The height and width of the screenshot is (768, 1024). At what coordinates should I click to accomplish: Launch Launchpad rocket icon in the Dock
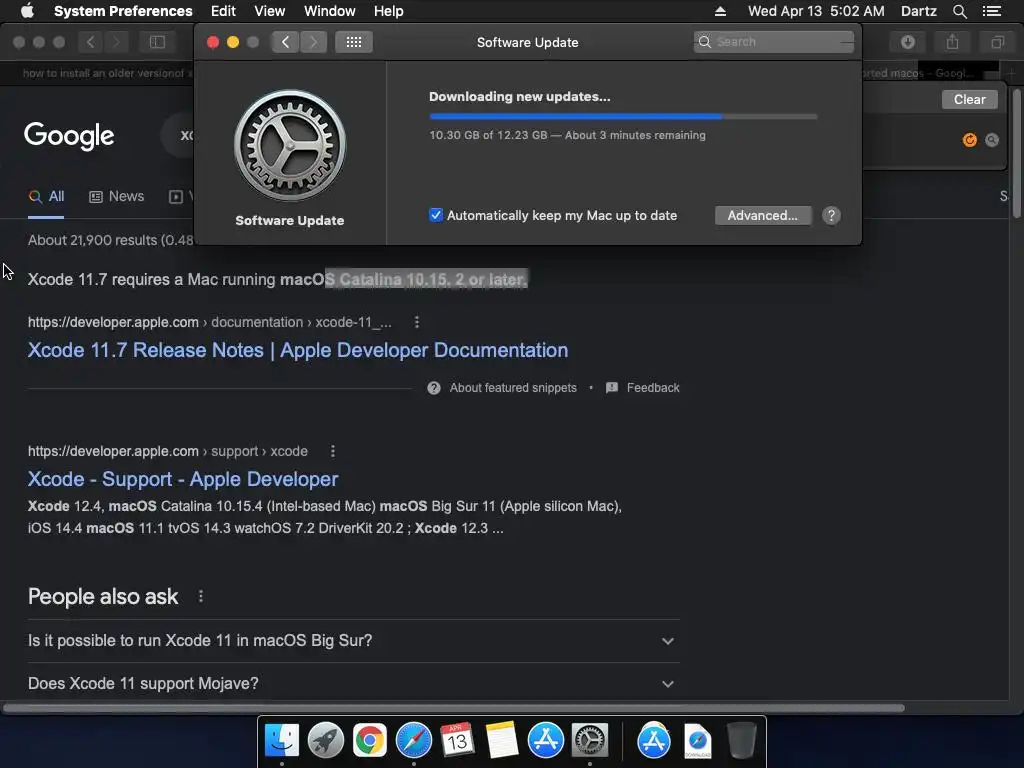click(x=325, y=741)
